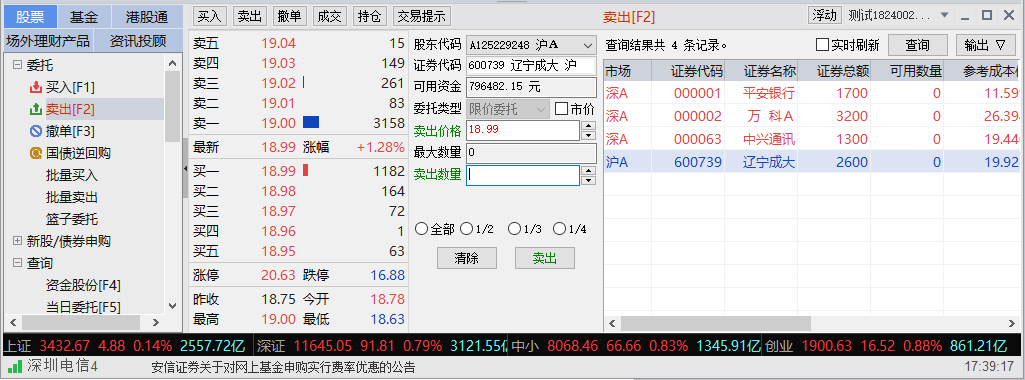1025x380 pixels.
Task: Click the green 卖出 sell icon in sidebar
Action: 36,109
